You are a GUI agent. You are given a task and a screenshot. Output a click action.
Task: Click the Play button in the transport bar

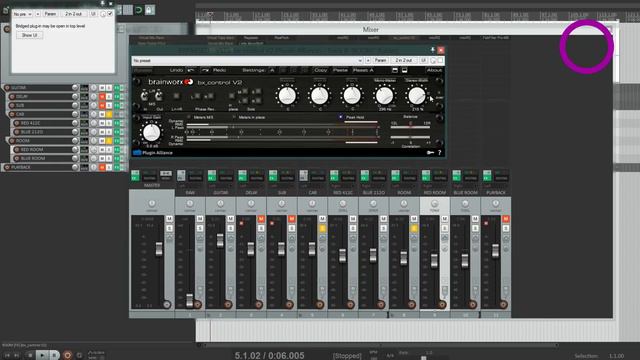pyautogui.click(x=42, y=355)
